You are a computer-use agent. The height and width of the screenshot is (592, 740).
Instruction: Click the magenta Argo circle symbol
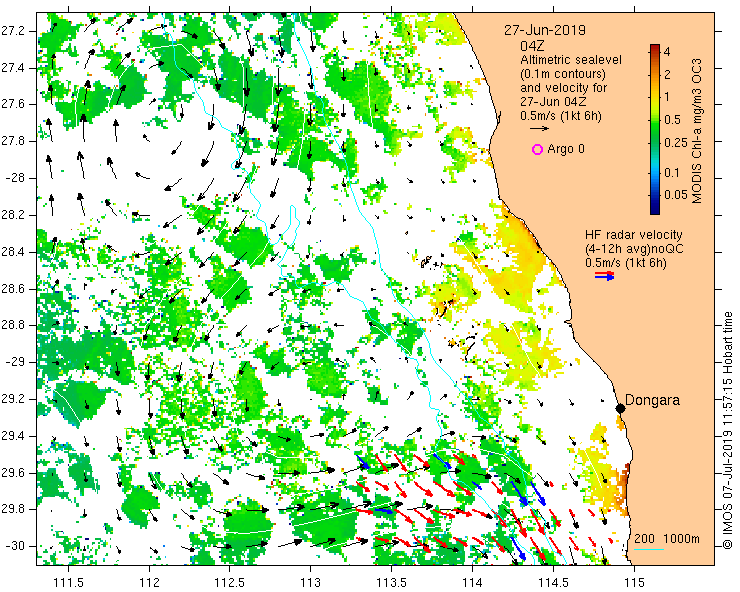(537, 150)
